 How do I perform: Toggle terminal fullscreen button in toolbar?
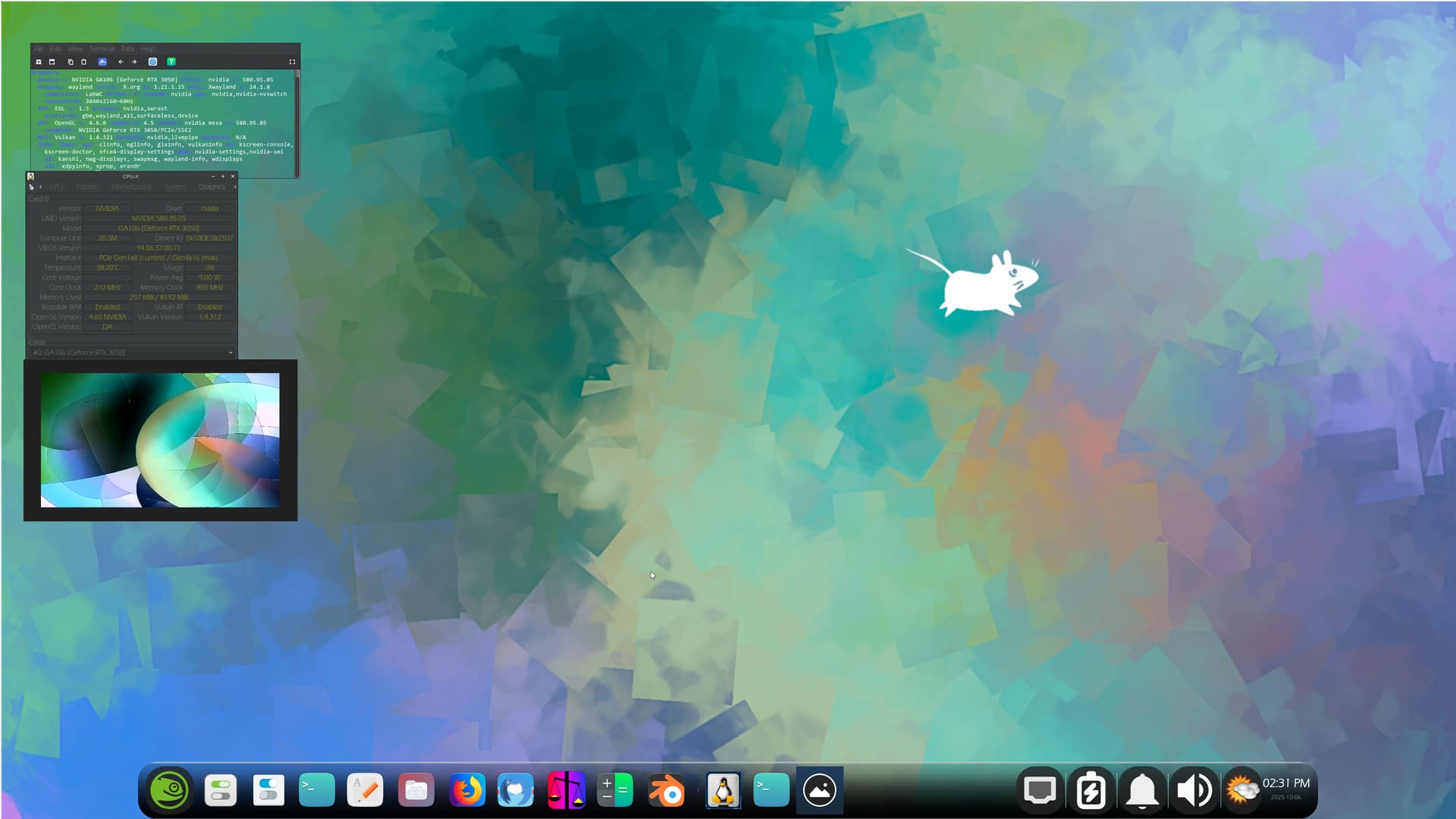[292, 62]
